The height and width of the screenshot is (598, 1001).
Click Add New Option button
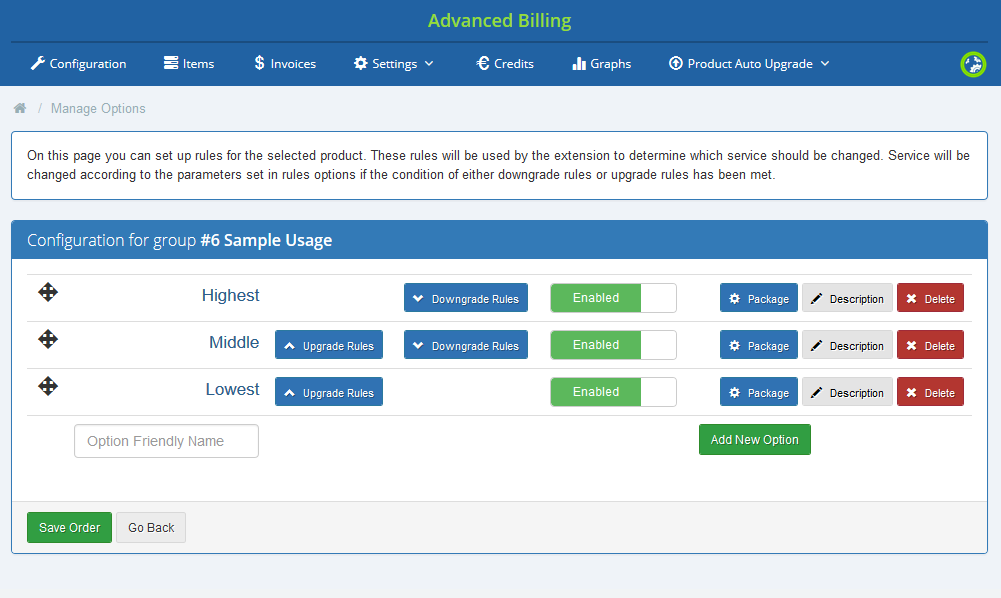pyautogui.click(x=755, y=440)
